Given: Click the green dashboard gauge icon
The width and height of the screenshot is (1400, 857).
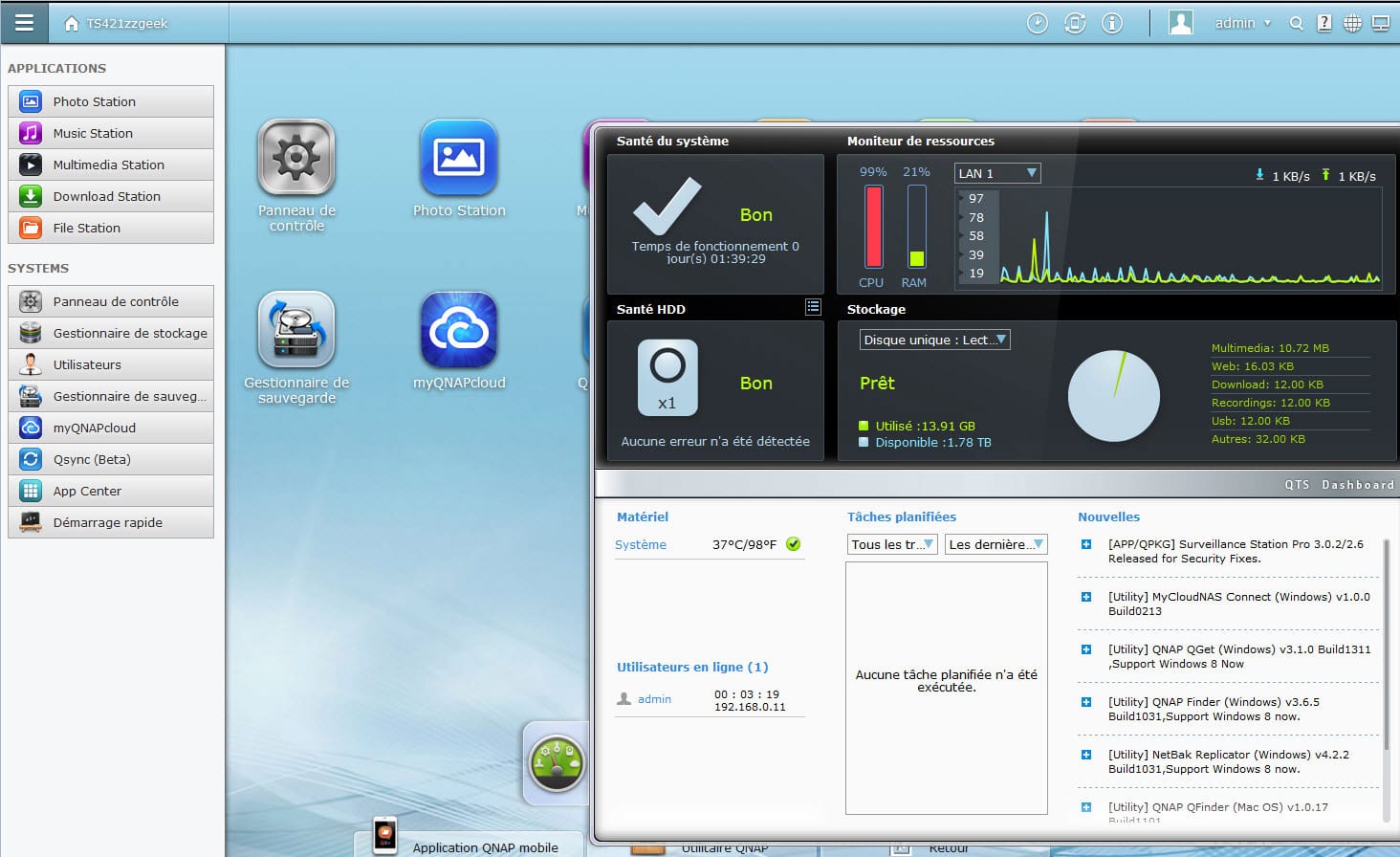Looking at the screenshot, I should [557, 763].
